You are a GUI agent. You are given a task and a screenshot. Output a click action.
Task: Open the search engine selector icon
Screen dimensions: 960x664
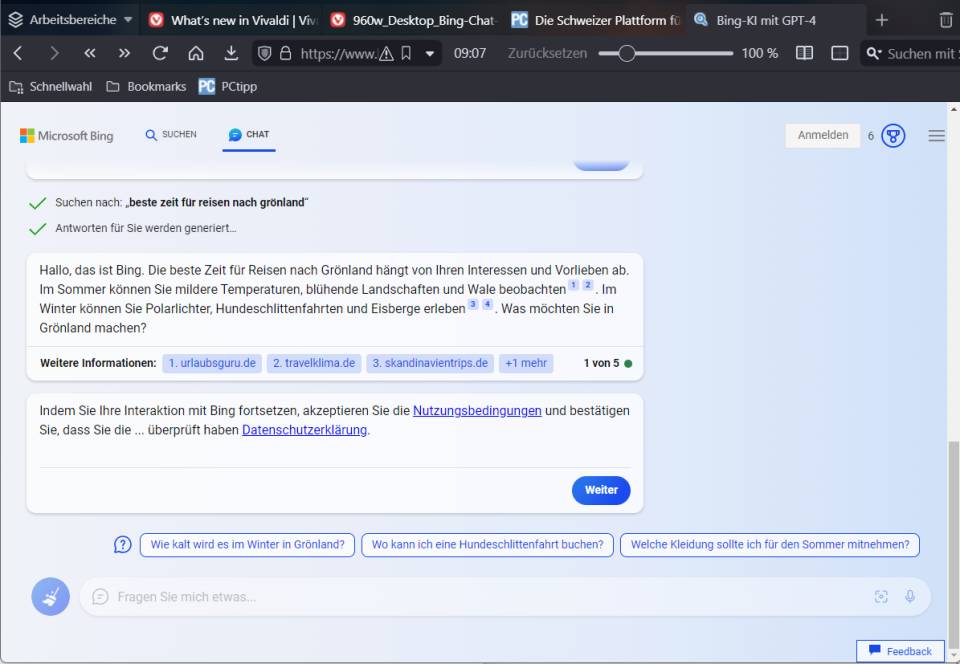click(x=874, y=54)
